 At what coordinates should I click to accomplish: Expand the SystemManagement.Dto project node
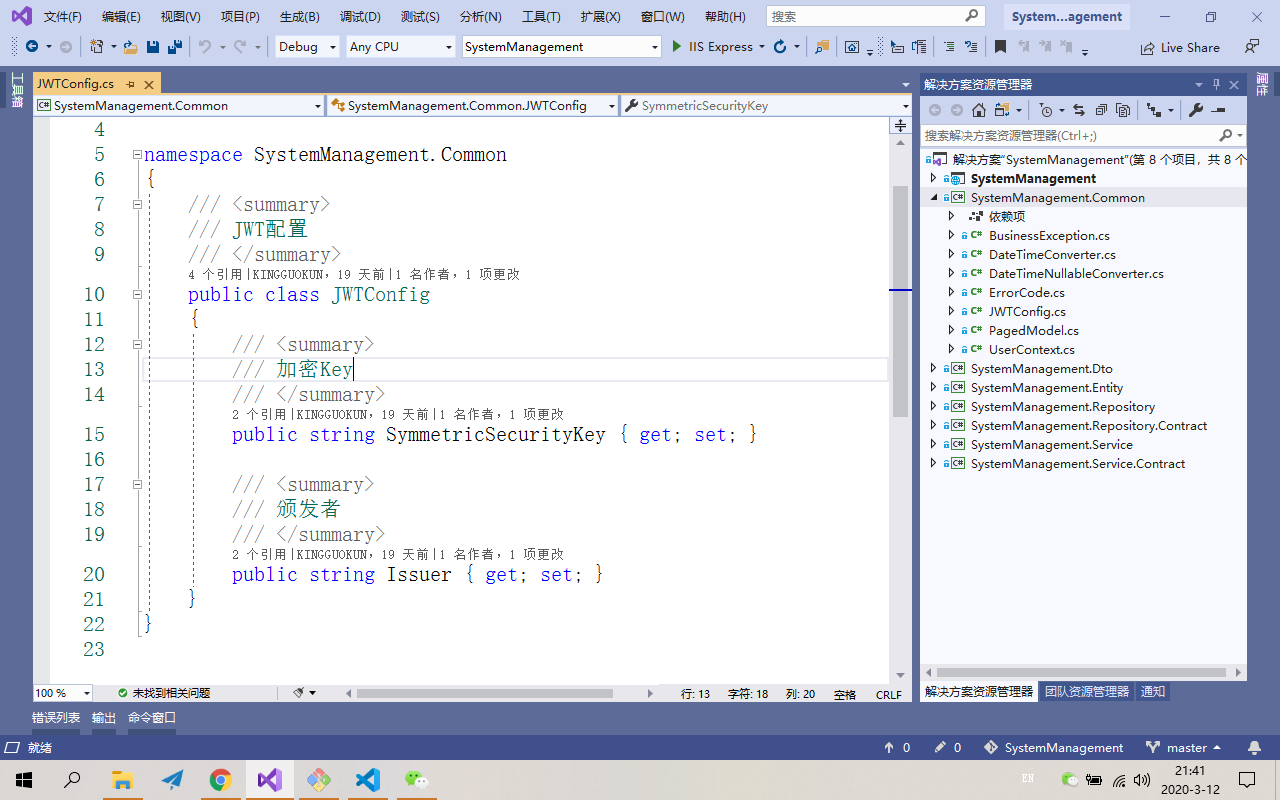(934, 369)
